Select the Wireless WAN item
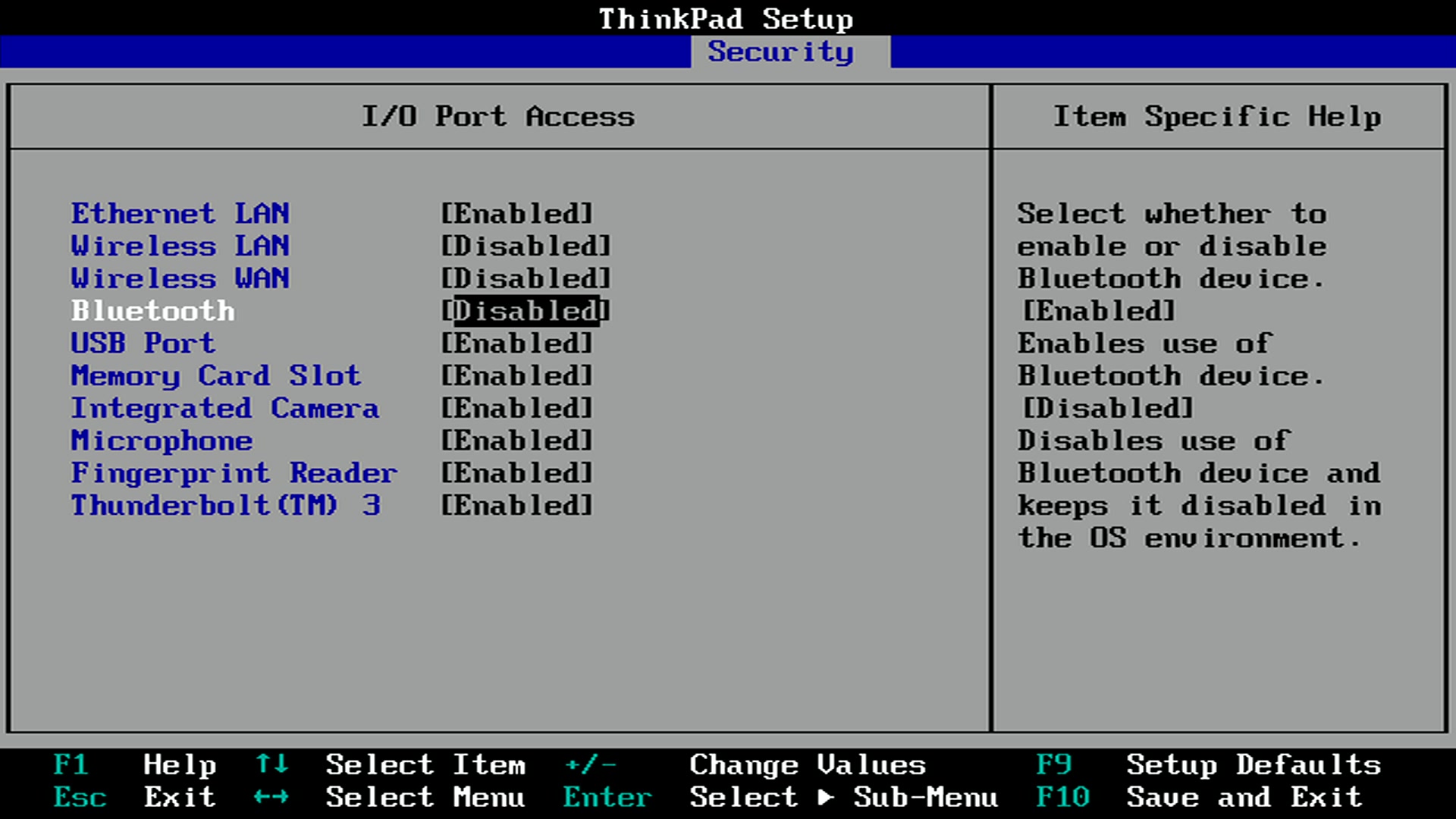 tap(180, 278)
